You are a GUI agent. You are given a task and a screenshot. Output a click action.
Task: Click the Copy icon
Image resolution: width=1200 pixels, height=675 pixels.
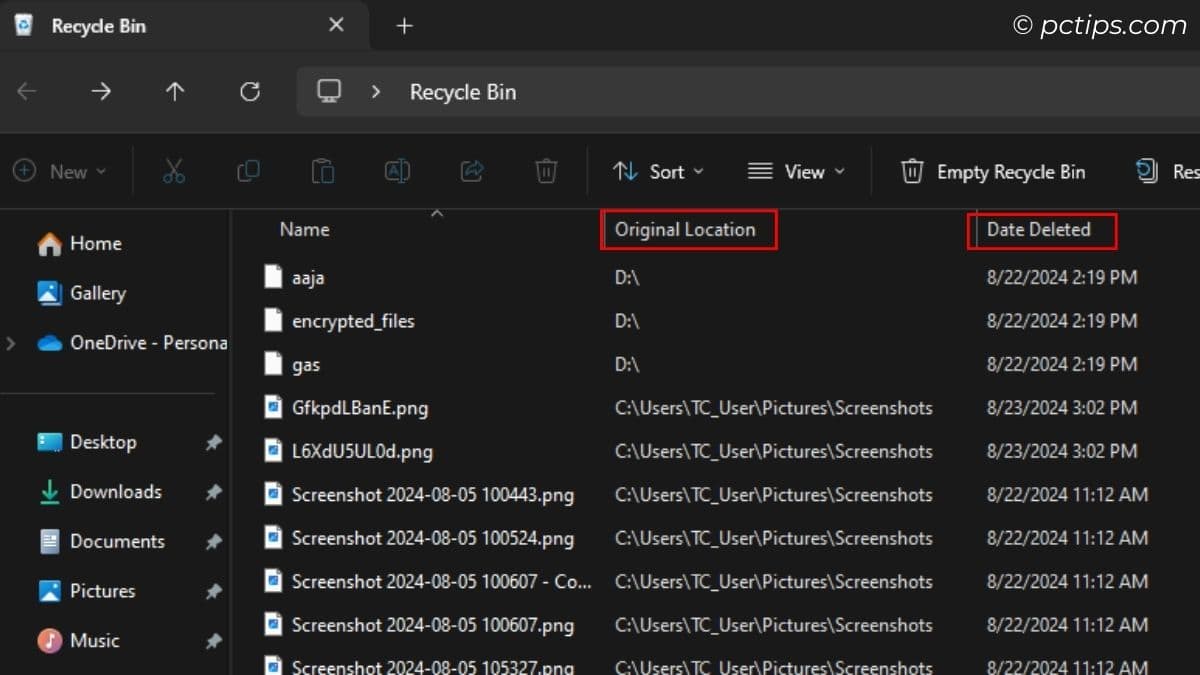point(248,171)
